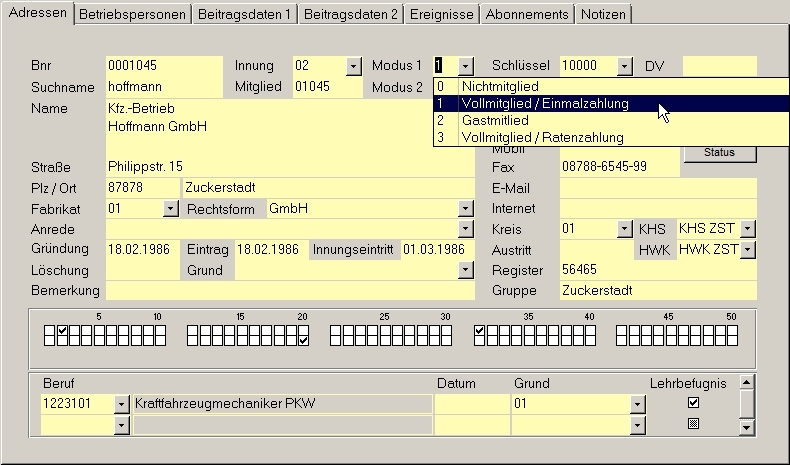
Task: Expand the Anrede dropdown
Action: coord(465,229)
